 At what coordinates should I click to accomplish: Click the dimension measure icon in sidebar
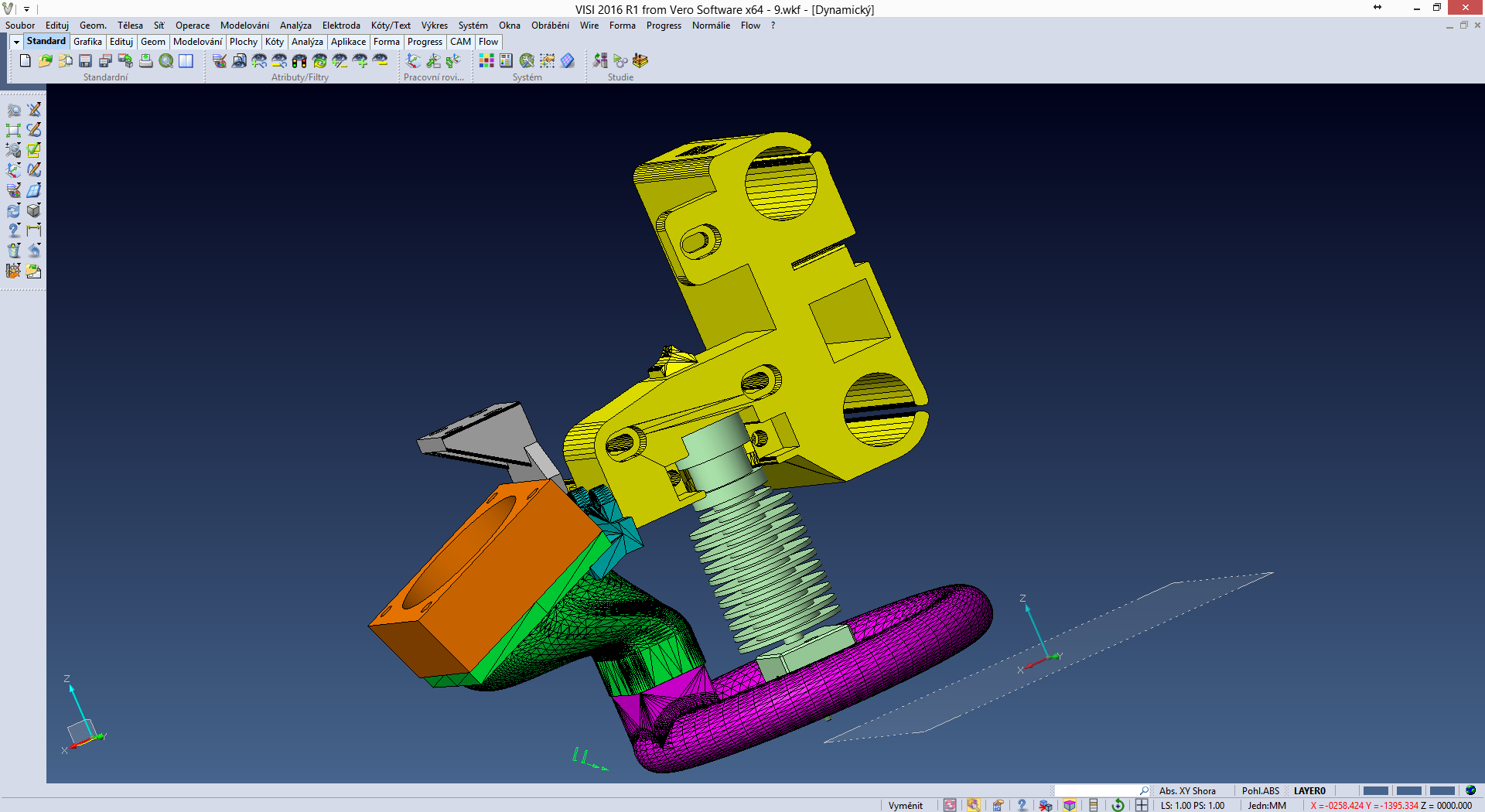[34, 230]
